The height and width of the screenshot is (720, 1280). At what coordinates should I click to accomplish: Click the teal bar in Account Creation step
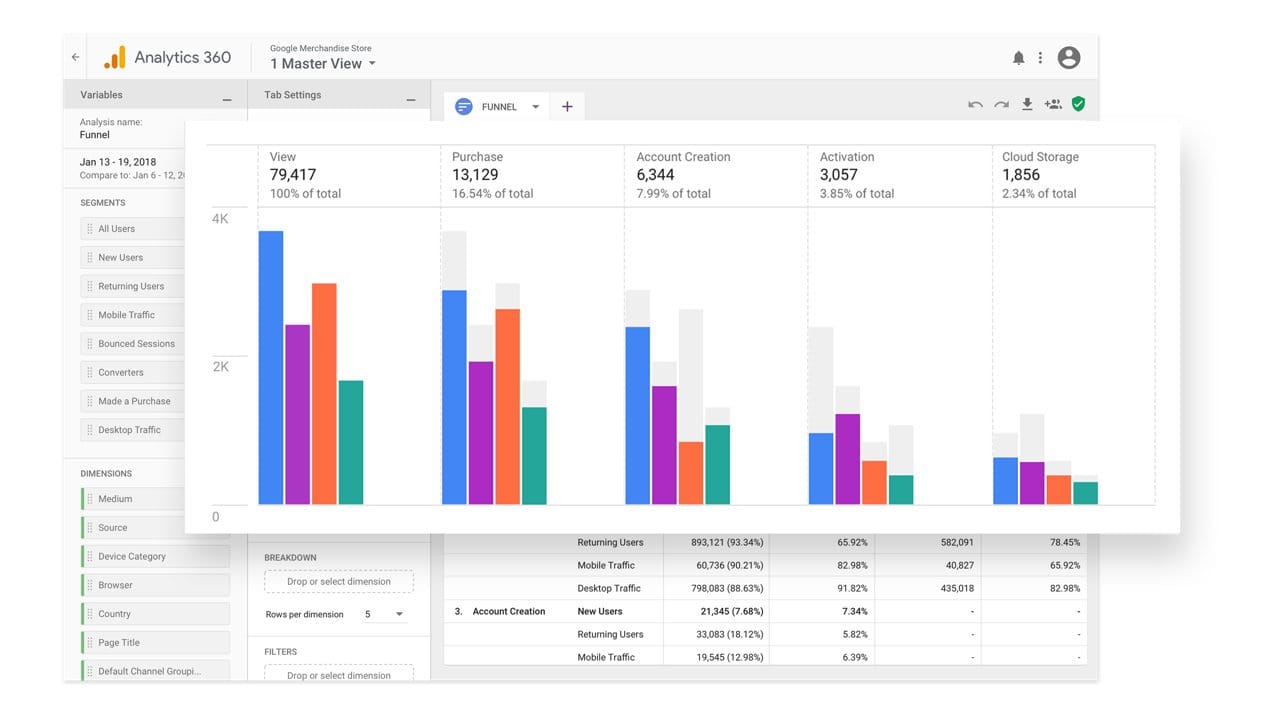point(718,465)
